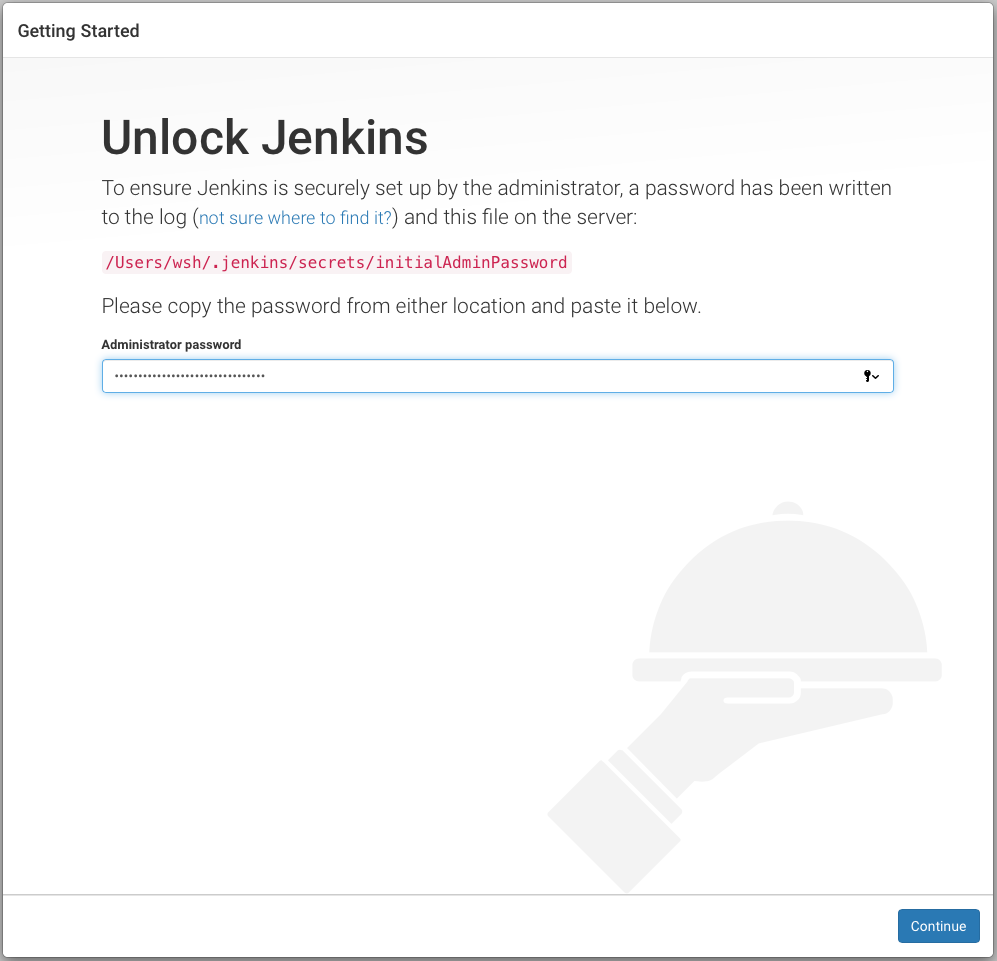Click the masked password dots
The height and width of the screenshot is (961, 997).
point(189,376)
